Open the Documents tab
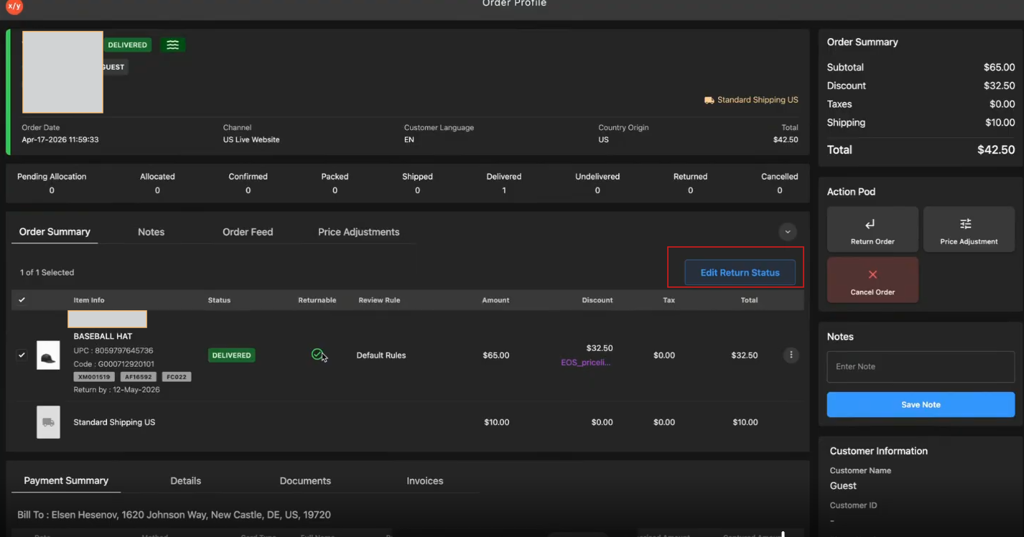Image resolution: width=1024 pixels, height=537 pixels. [305, 481]
